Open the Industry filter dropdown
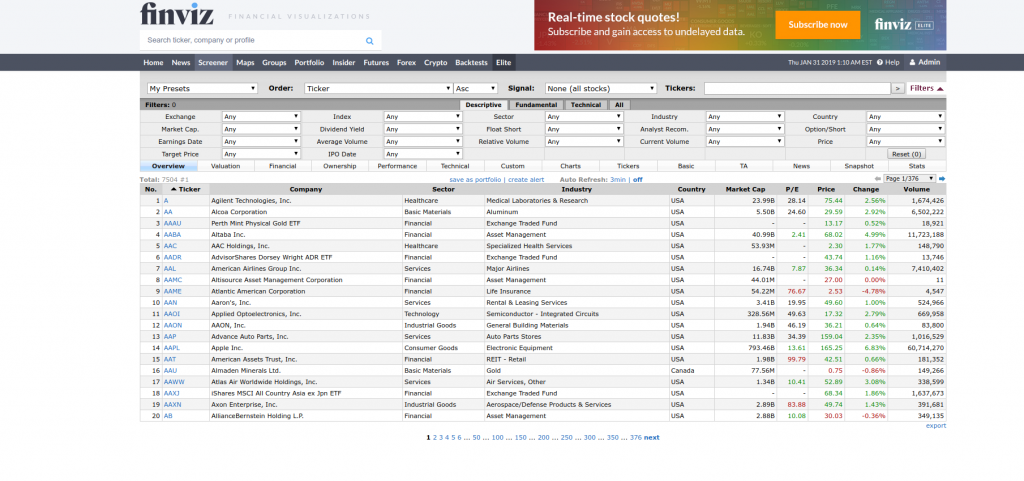Screen dimensions: 1024x481 click(x=745, y=117)
